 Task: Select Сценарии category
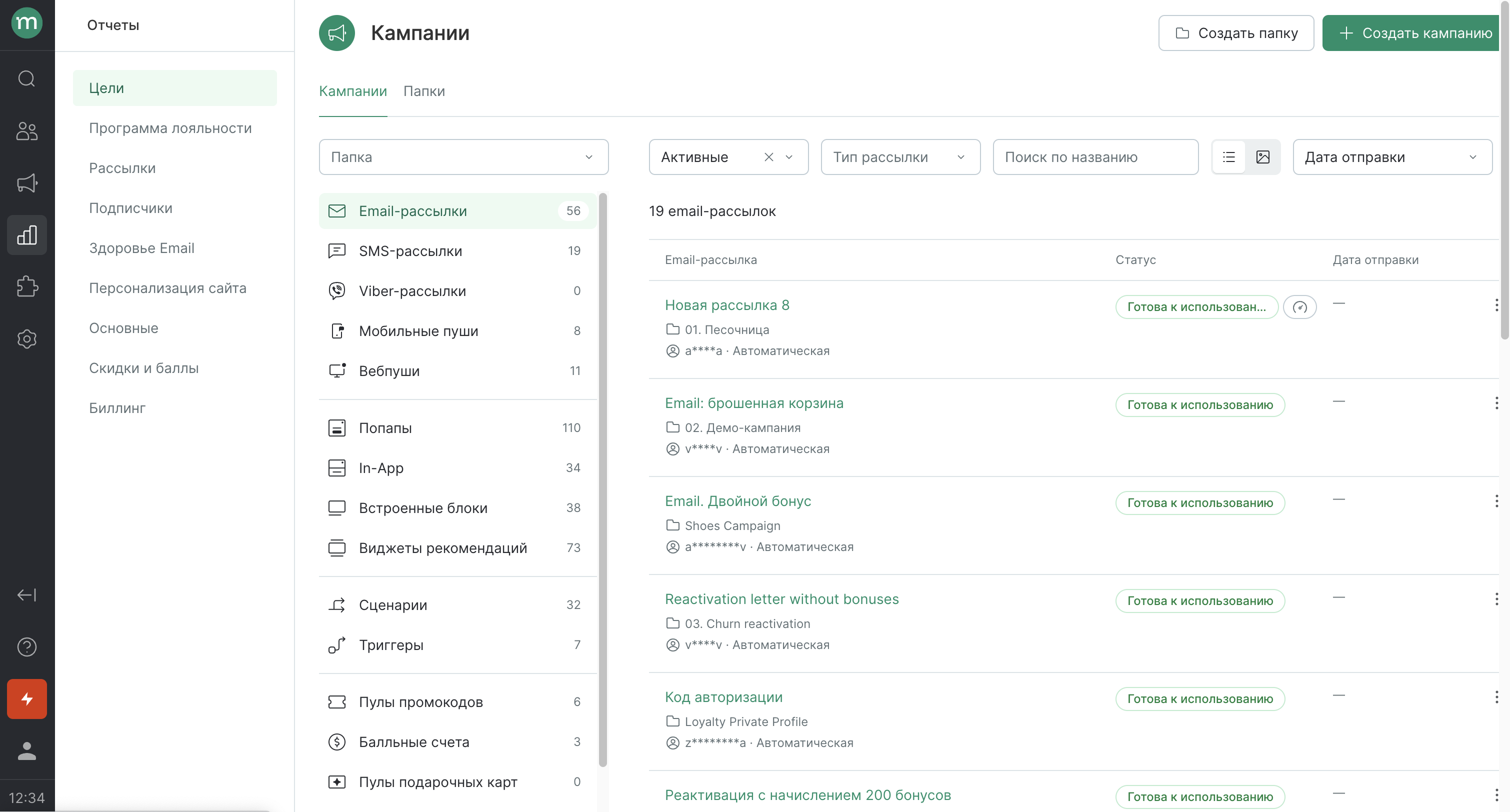[x=457, y=604]
